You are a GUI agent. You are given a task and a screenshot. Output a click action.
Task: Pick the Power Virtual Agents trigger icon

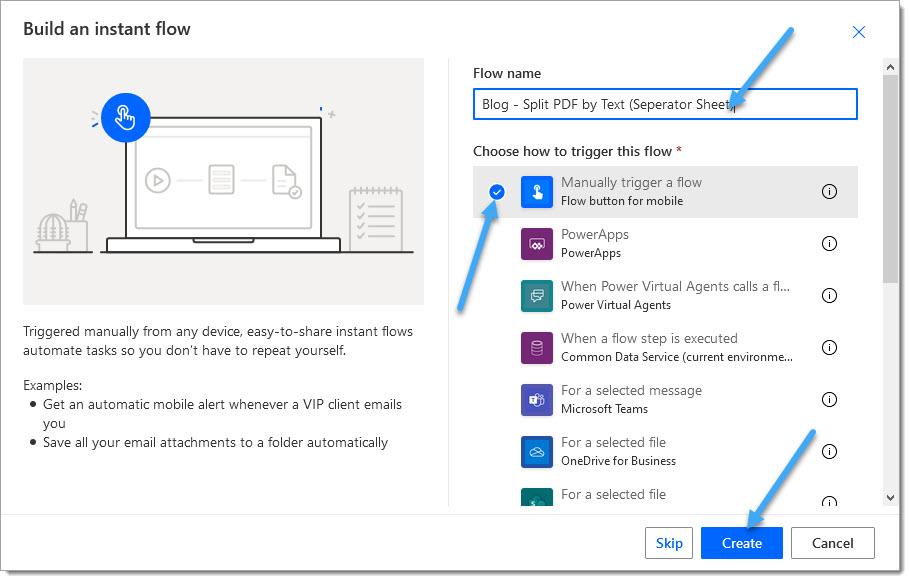point(537,296)
